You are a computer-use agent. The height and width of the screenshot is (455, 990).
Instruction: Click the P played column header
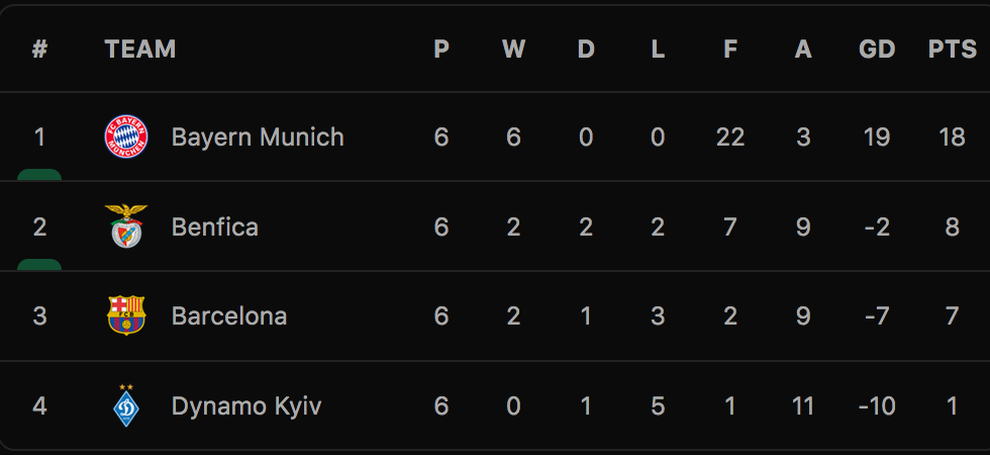pos(441,49)
